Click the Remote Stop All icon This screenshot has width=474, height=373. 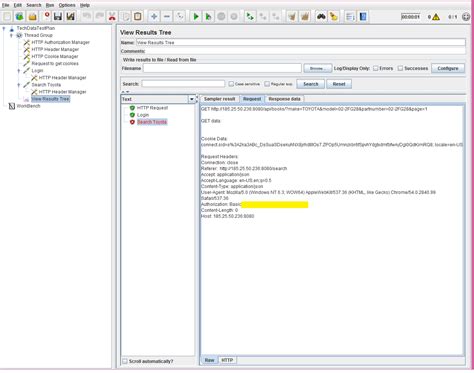point(263,16)
